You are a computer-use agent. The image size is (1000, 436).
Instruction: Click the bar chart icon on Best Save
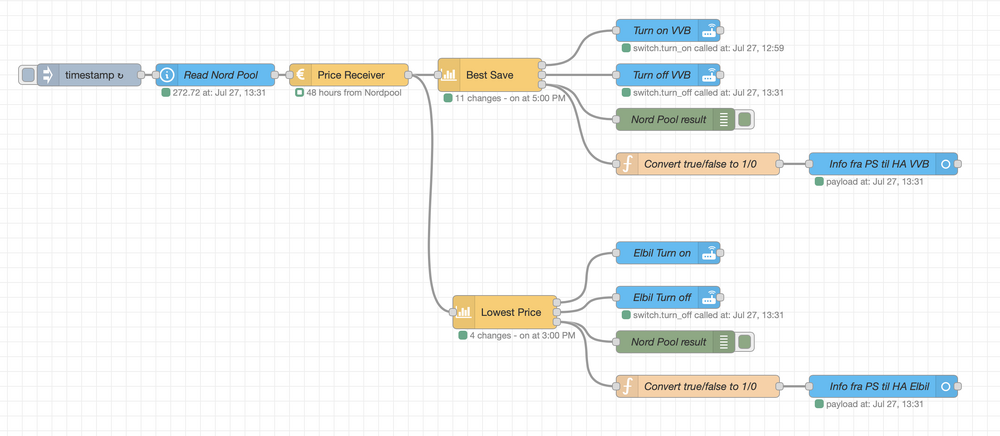tap(449, 75)
